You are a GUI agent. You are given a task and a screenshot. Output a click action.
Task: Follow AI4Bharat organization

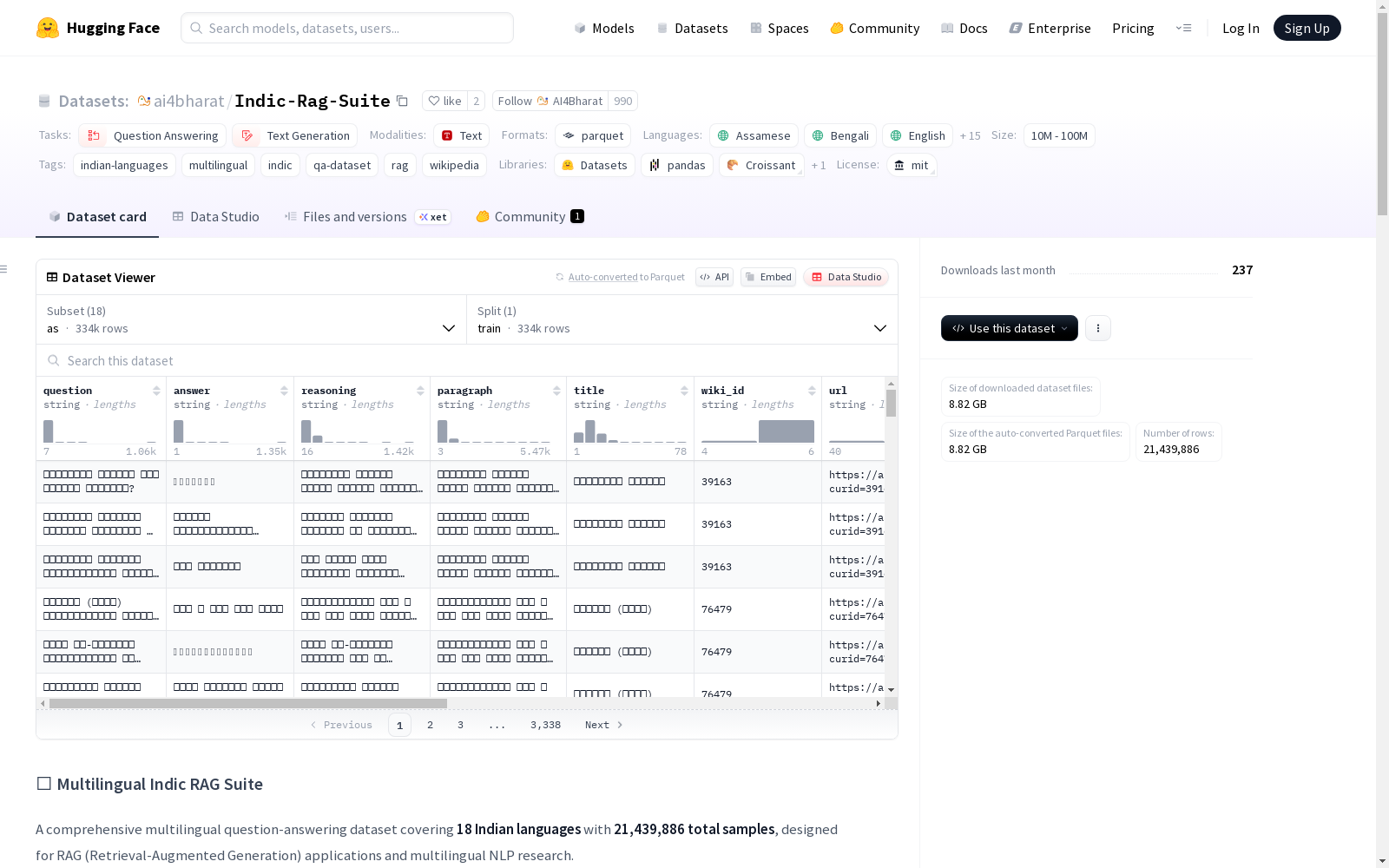(550, 101)
